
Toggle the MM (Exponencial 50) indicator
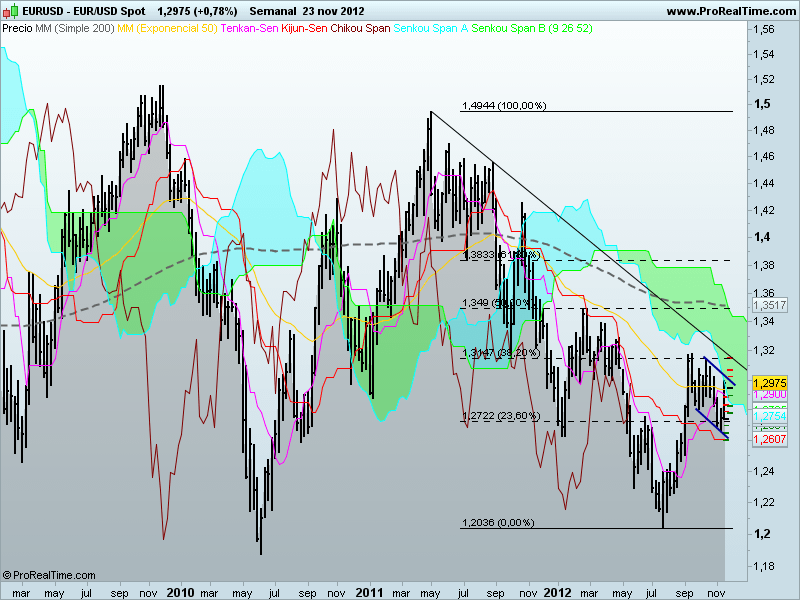pos(163,30)
